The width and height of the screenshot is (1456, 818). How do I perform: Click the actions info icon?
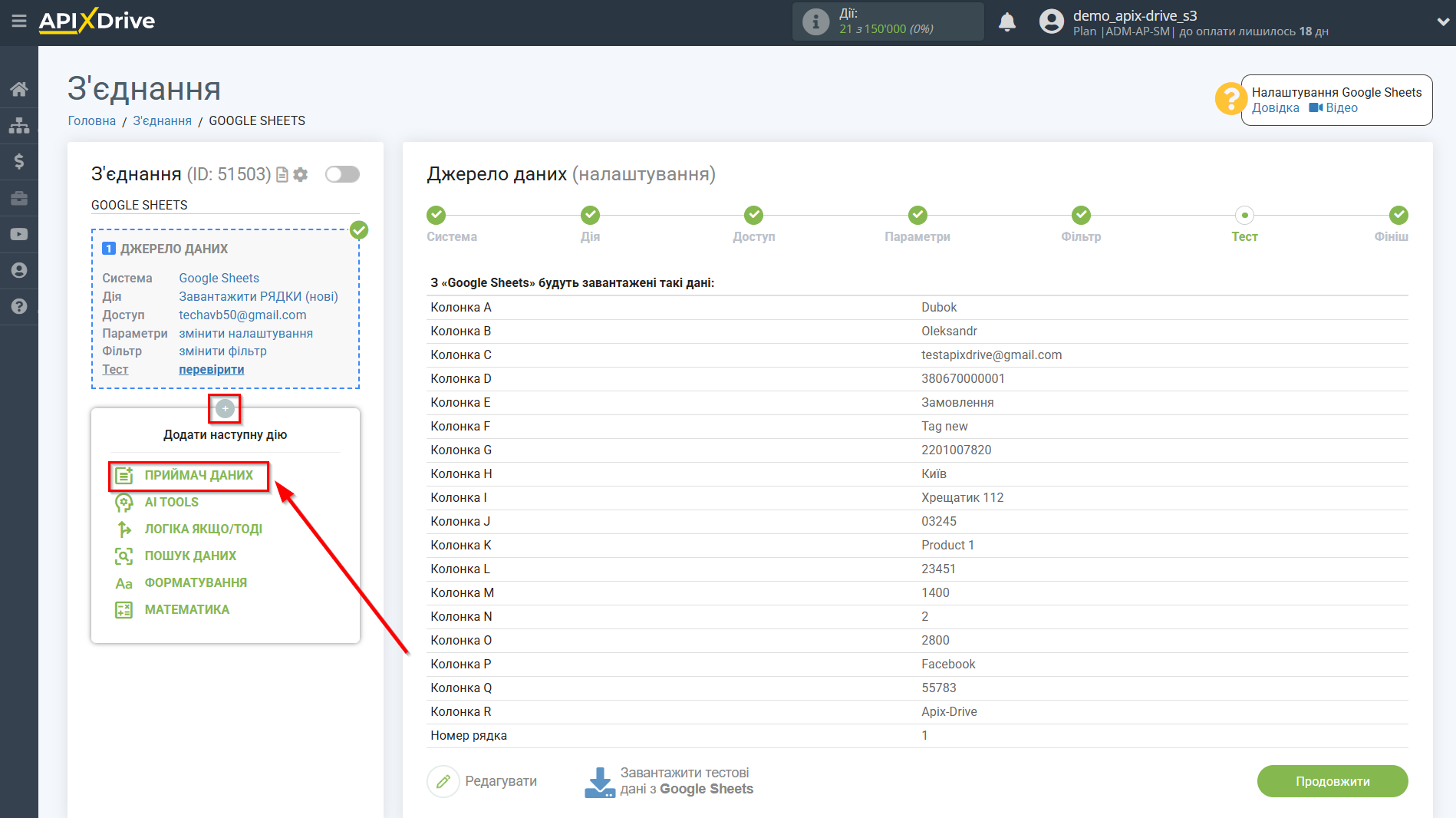tap(815, 21)
